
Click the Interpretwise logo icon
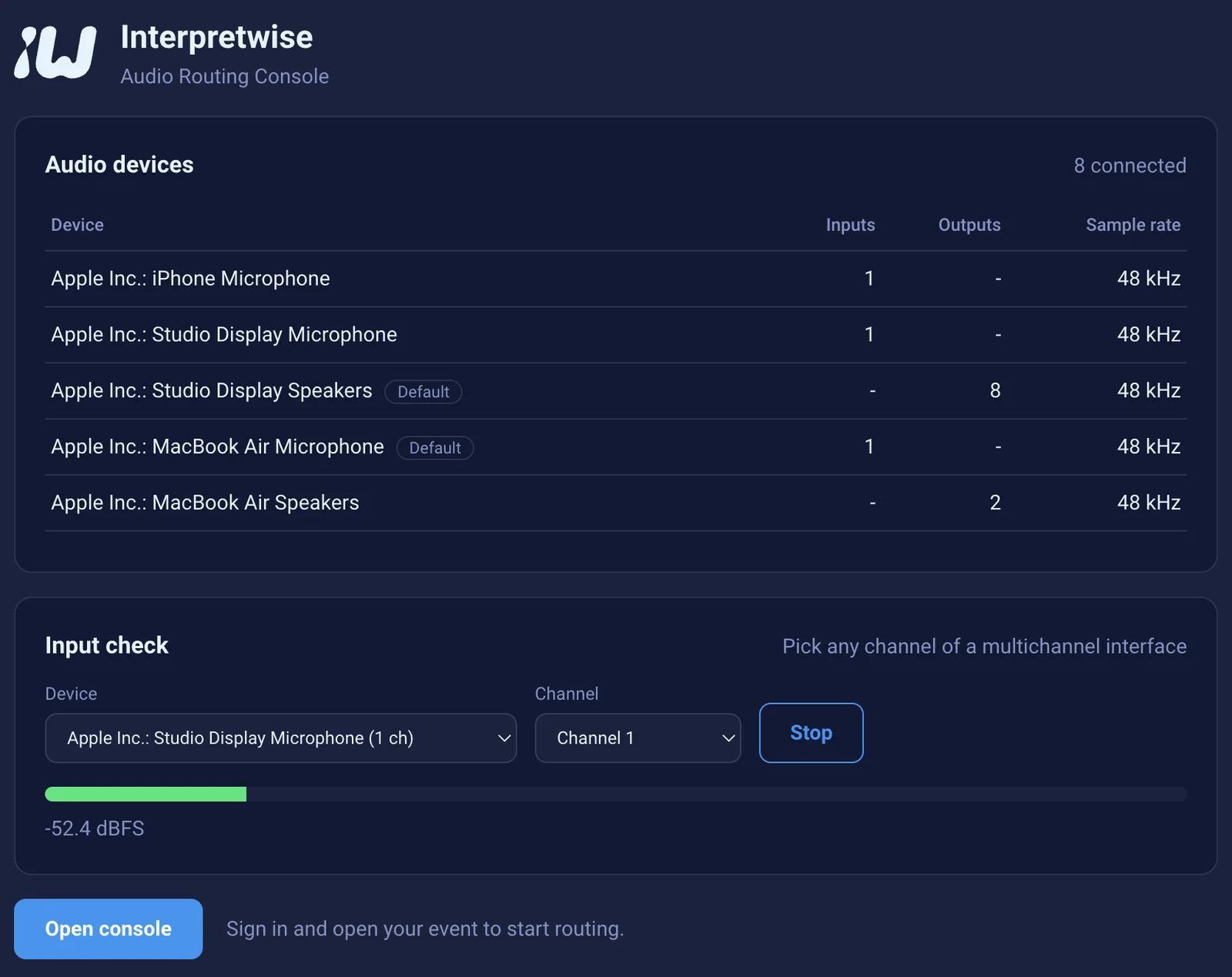pyautogui.click(x=55, y=52)
